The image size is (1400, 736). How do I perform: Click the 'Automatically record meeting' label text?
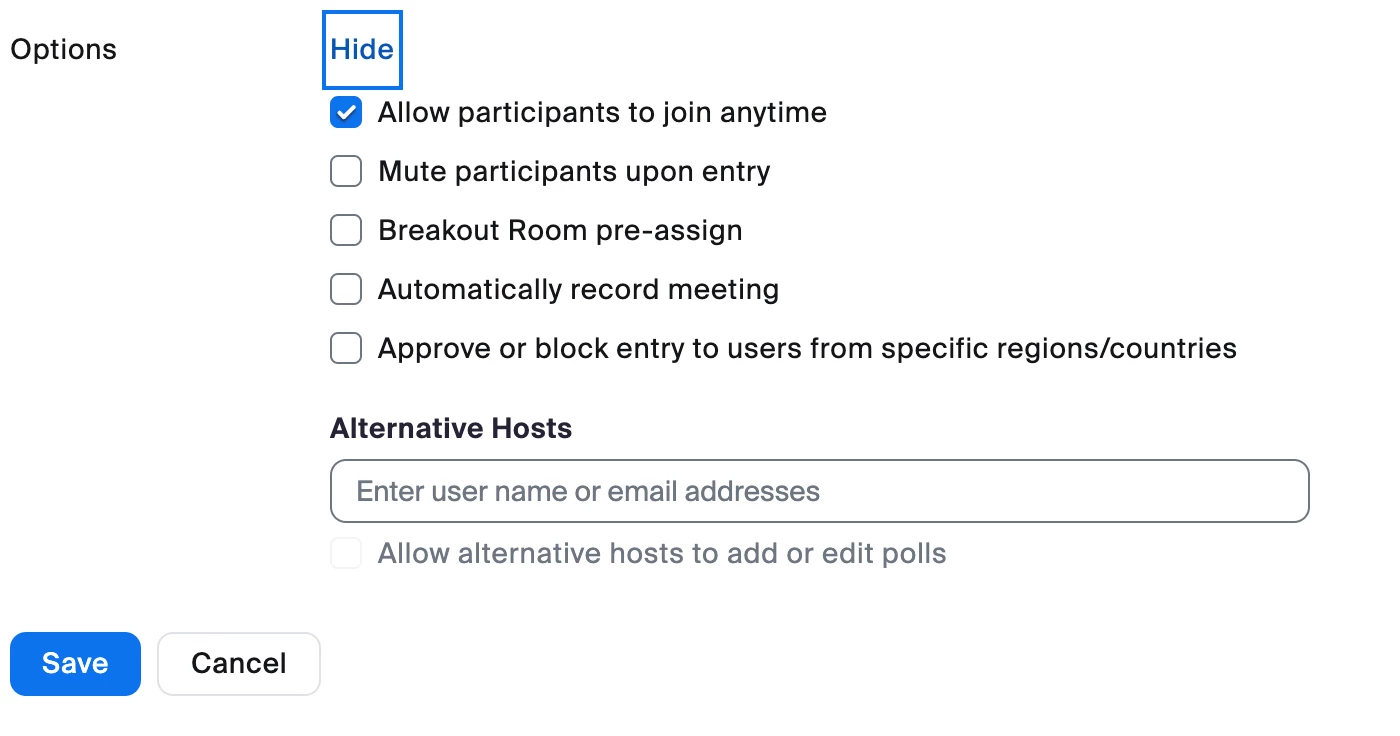[x=578, y=290]
